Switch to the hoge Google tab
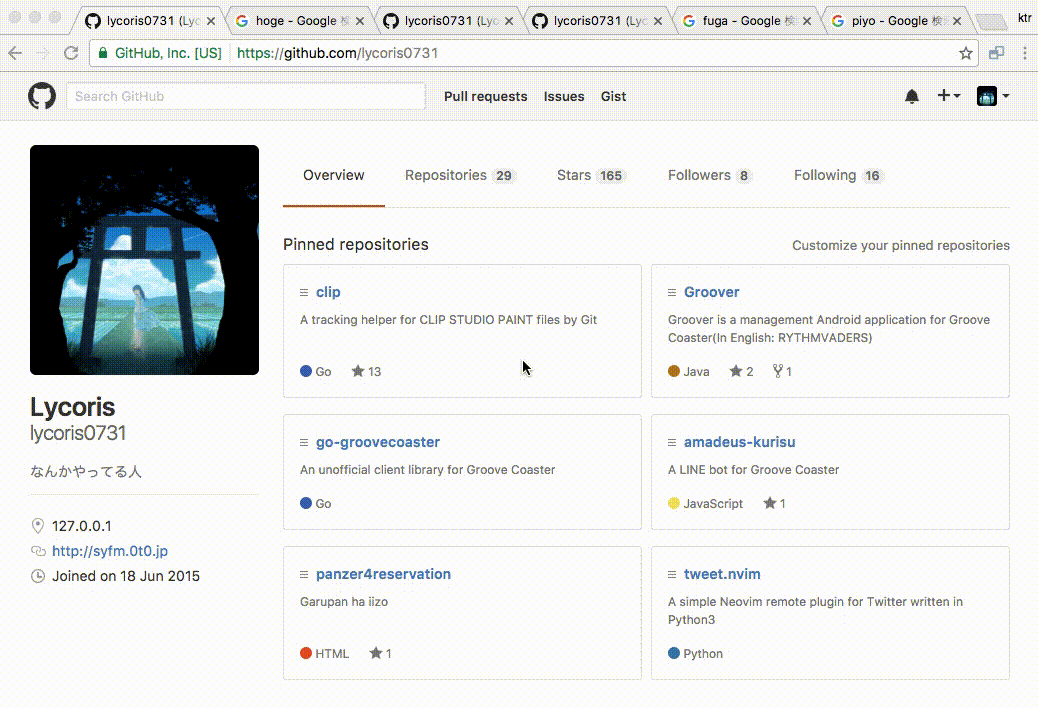Viewport: 1038px width, 708px height. click(x=302, y=21)
